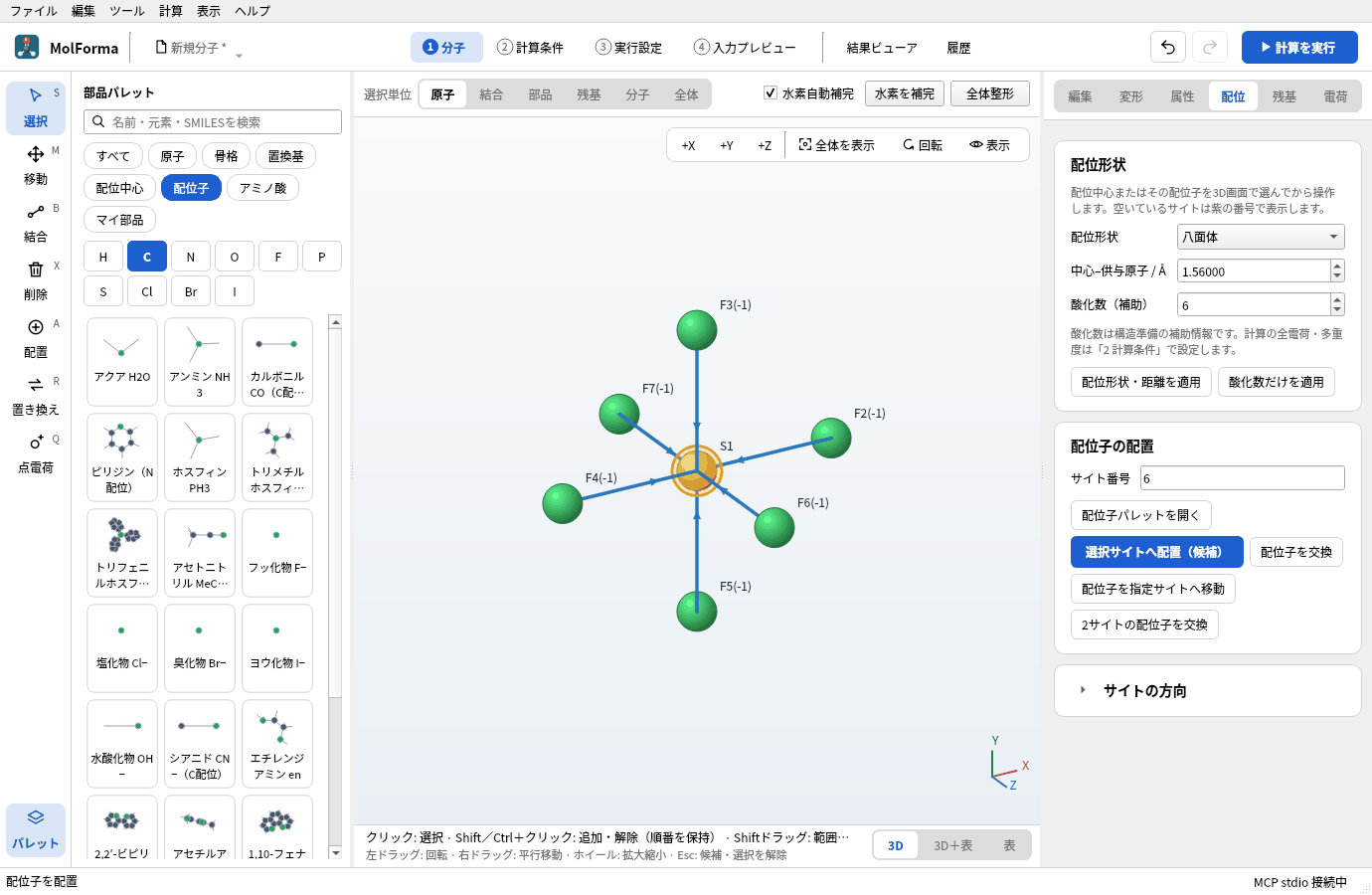Switch view mode to 3D+表
The height and width of the screenshot is (895, 1372).
[952, 845]
